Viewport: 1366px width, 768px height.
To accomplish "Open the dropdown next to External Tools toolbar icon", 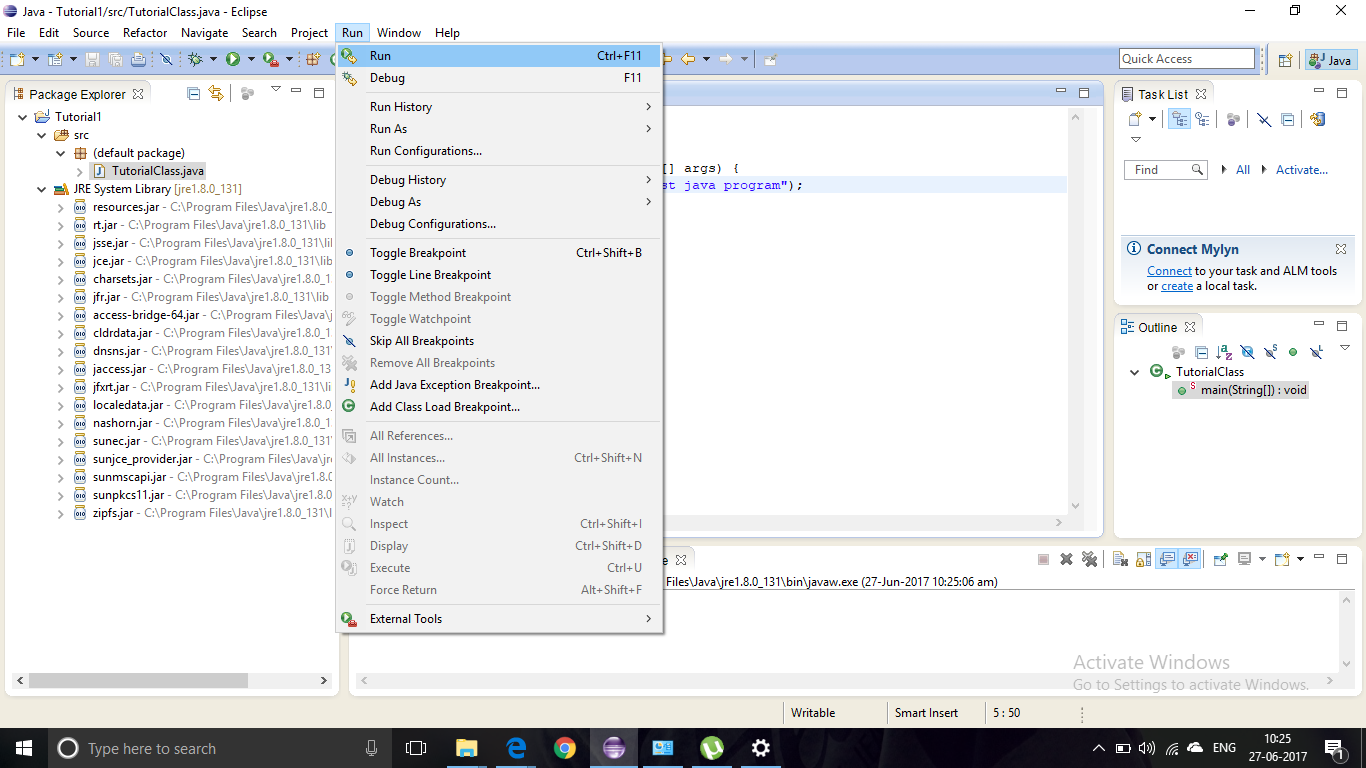I will pos(289,59).
